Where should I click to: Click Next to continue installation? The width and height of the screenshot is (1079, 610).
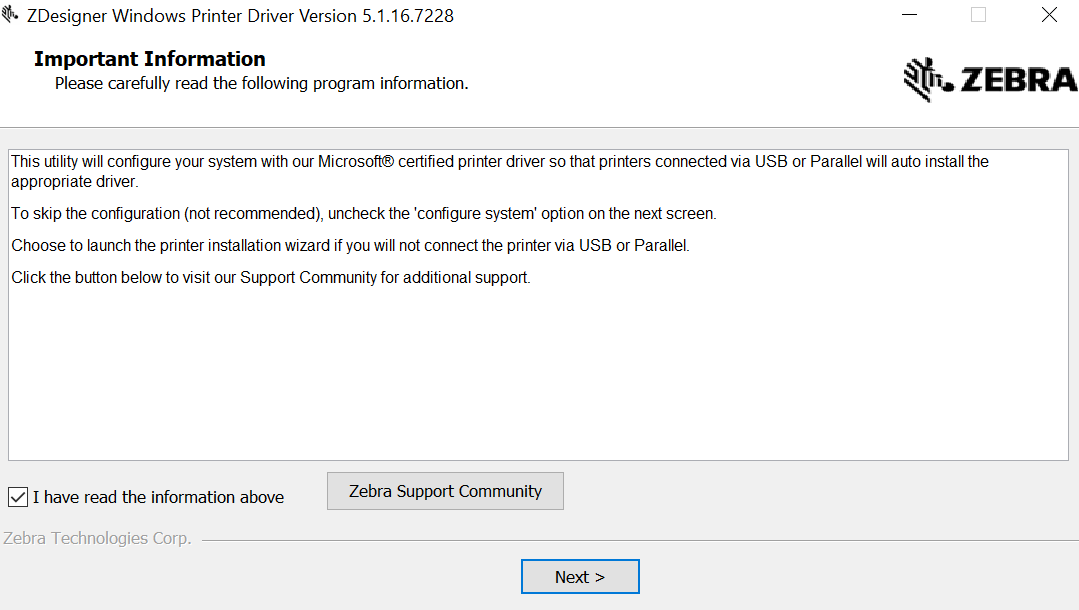580,576
